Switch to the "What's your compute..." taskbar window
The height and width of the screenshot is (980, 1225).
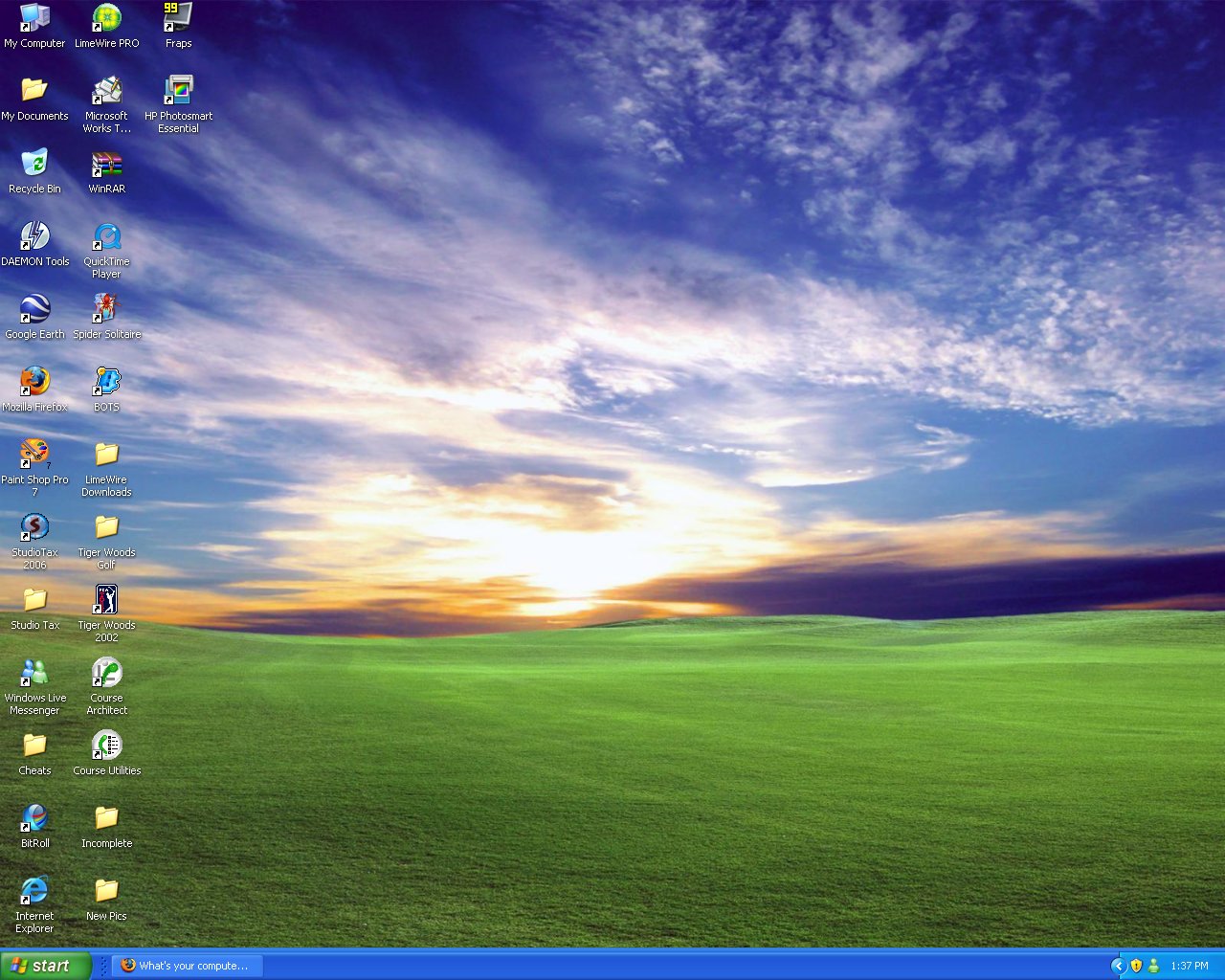[188, 966]
